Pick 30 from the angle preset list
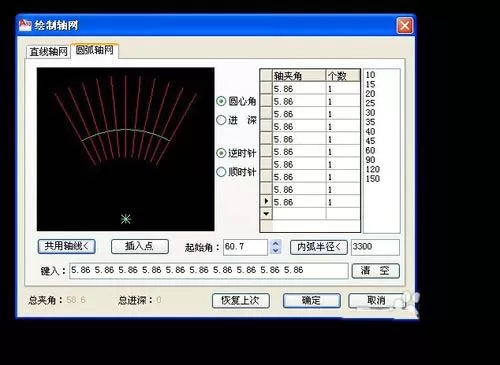This screenshot has height=365, width=500. tap(370, 113)
